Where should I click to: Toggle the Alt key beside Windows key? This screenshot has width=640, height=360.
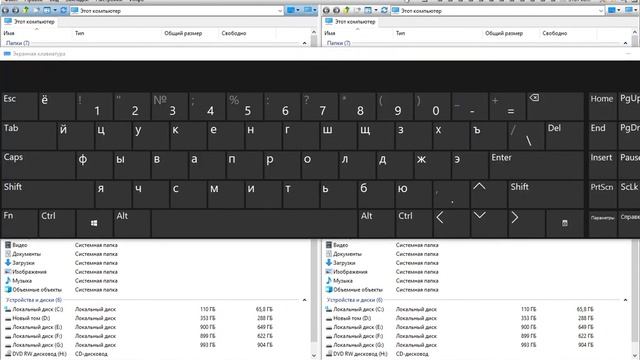point(132,223)
